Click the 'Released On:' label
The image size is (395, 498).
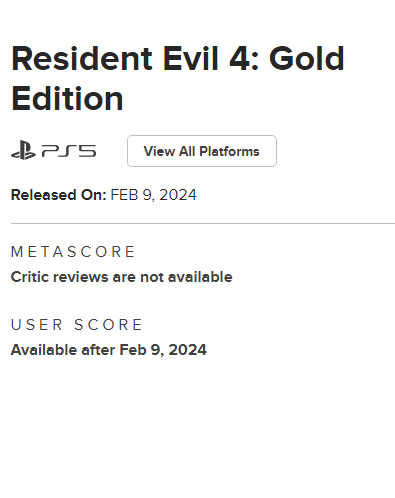coord(59,195)
